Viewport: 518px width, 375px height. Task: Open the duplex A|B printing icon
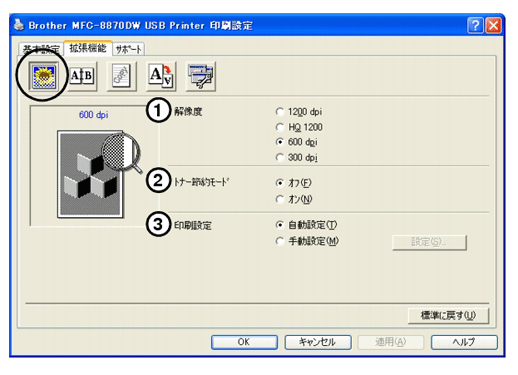pos(82,76)
